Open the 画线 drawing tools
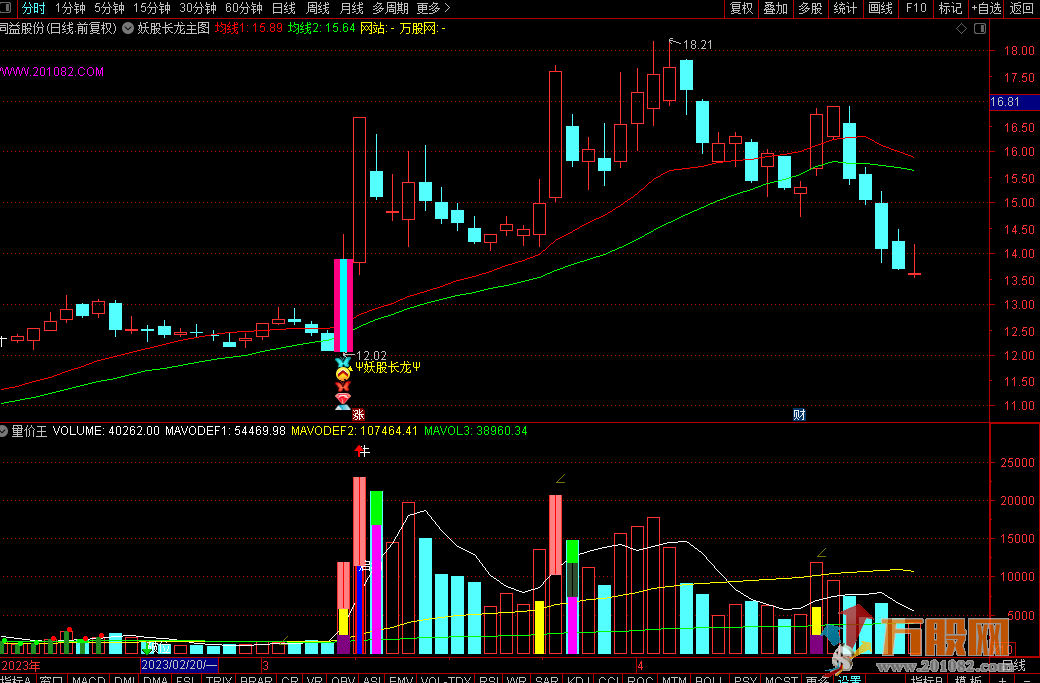 pyautogui.click(x=880, y=8)
